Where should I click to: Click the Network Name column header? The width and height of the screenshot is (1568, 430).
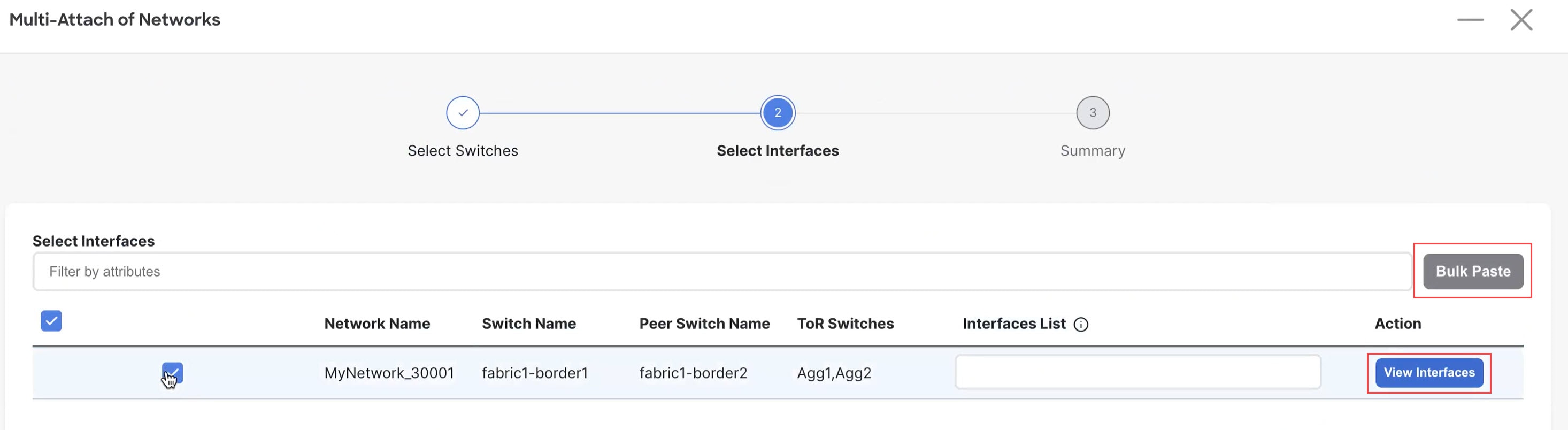pos(377,324)
